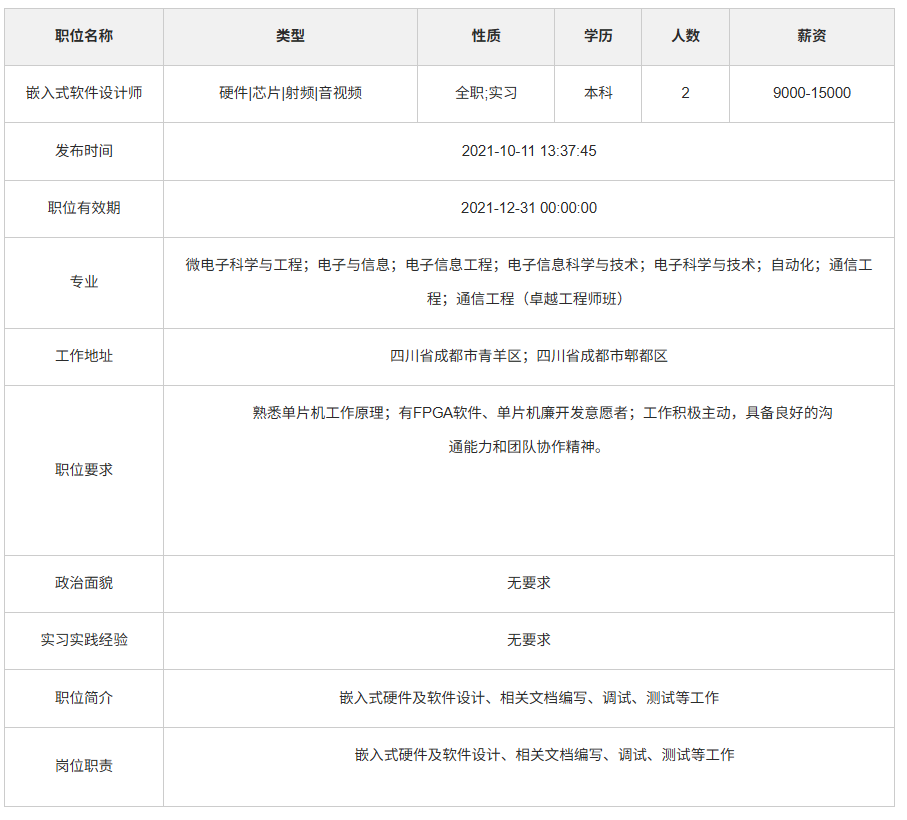Click the 岗位职责 row label
The image size is (907, 820).
point(84,766)
